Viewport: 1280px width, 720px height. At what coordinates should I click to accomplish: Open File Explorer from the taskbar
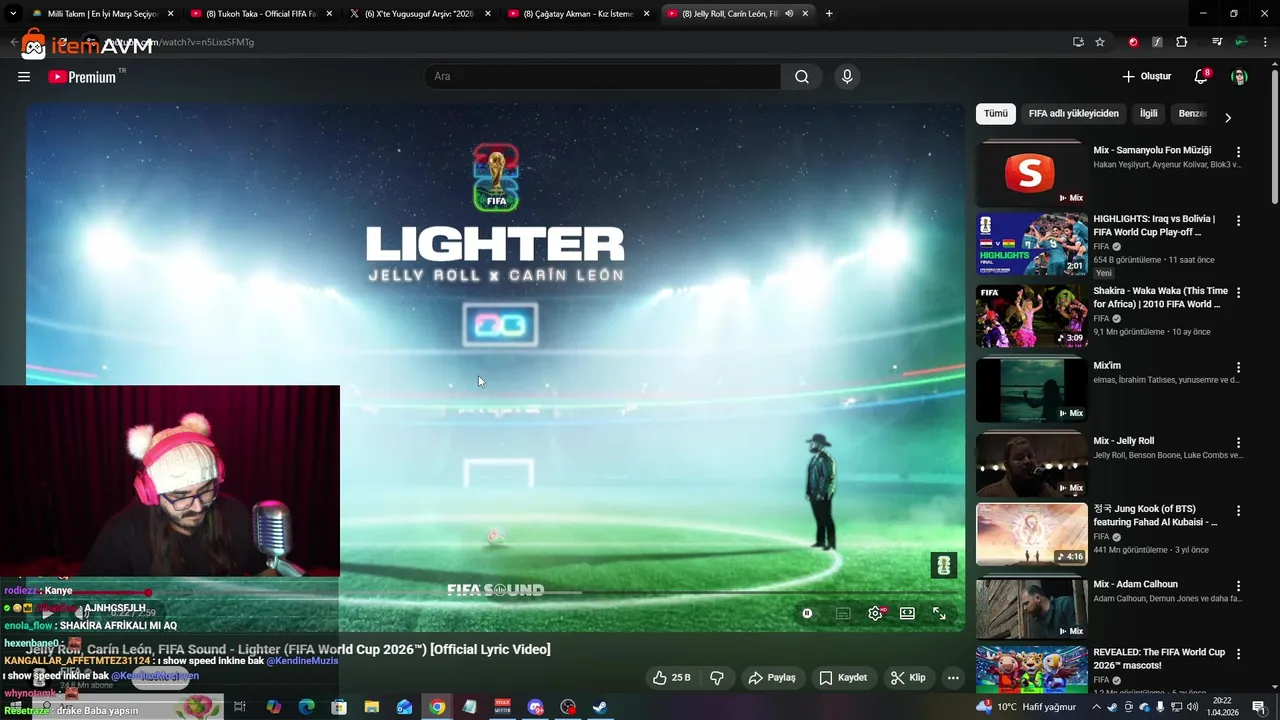point(372,707)
